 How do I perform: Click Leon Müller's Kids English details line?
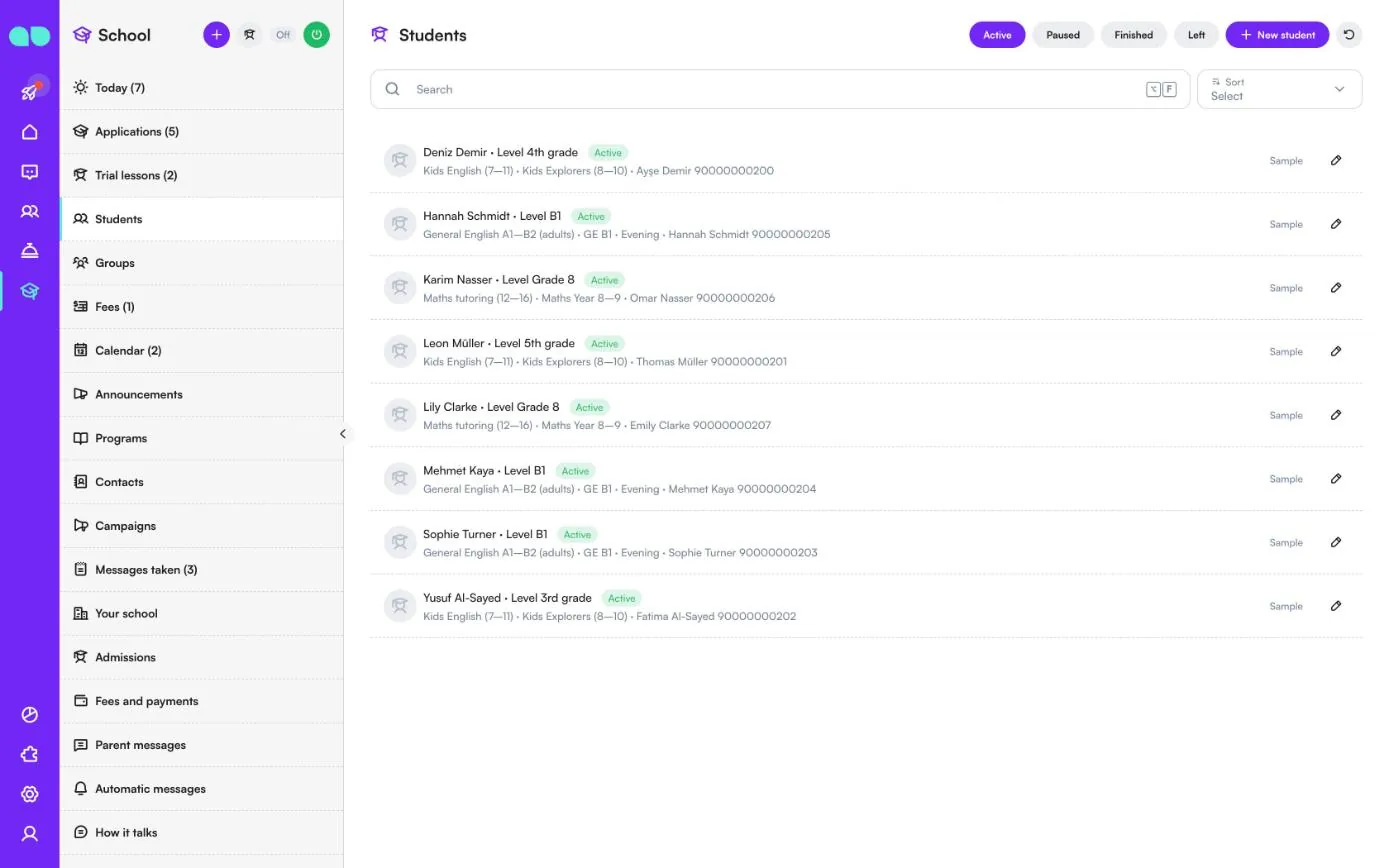click(x=605, y=362)
